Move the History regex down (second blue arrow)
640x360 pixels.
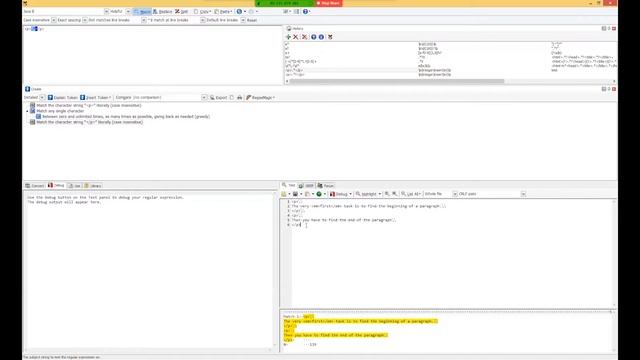point(321,37)
